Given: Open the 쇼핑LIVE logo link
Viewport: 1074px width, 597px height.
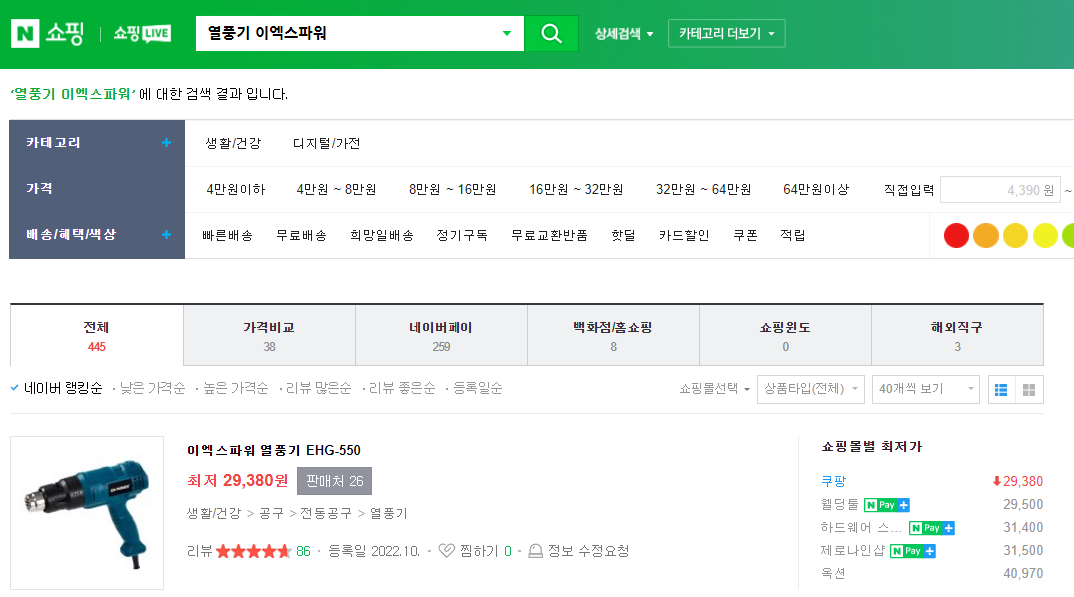Looking at the screenshot, I should [142, 33].
